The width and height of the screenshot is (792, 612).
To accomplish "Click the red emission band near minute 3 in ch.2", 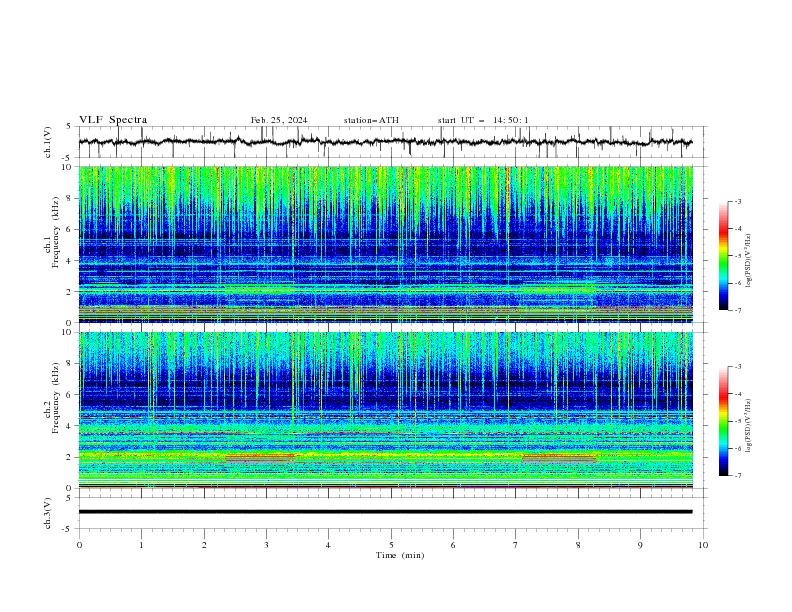I will coord(260,457).
